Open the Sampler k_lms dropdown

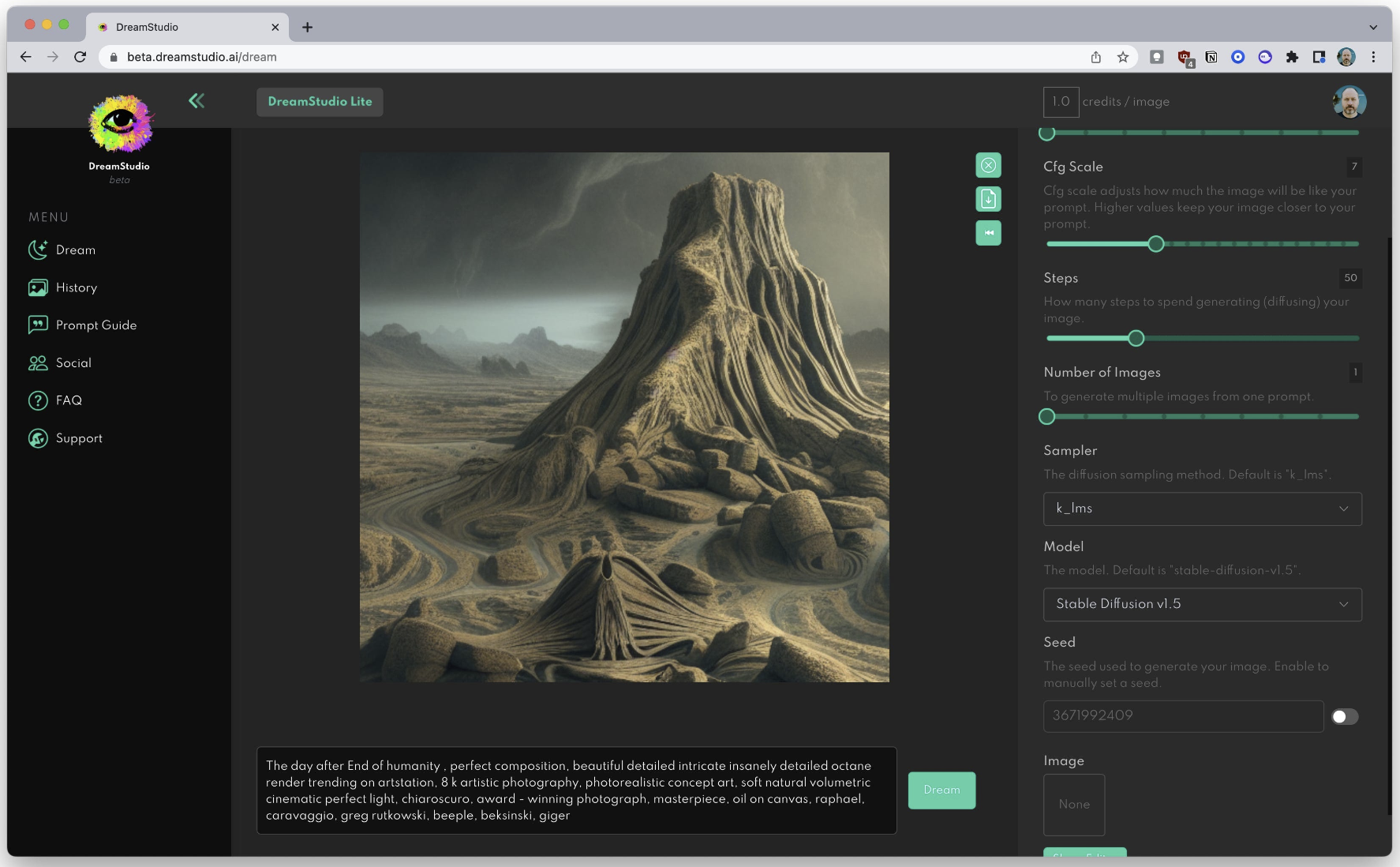[x=1202, y=509]
